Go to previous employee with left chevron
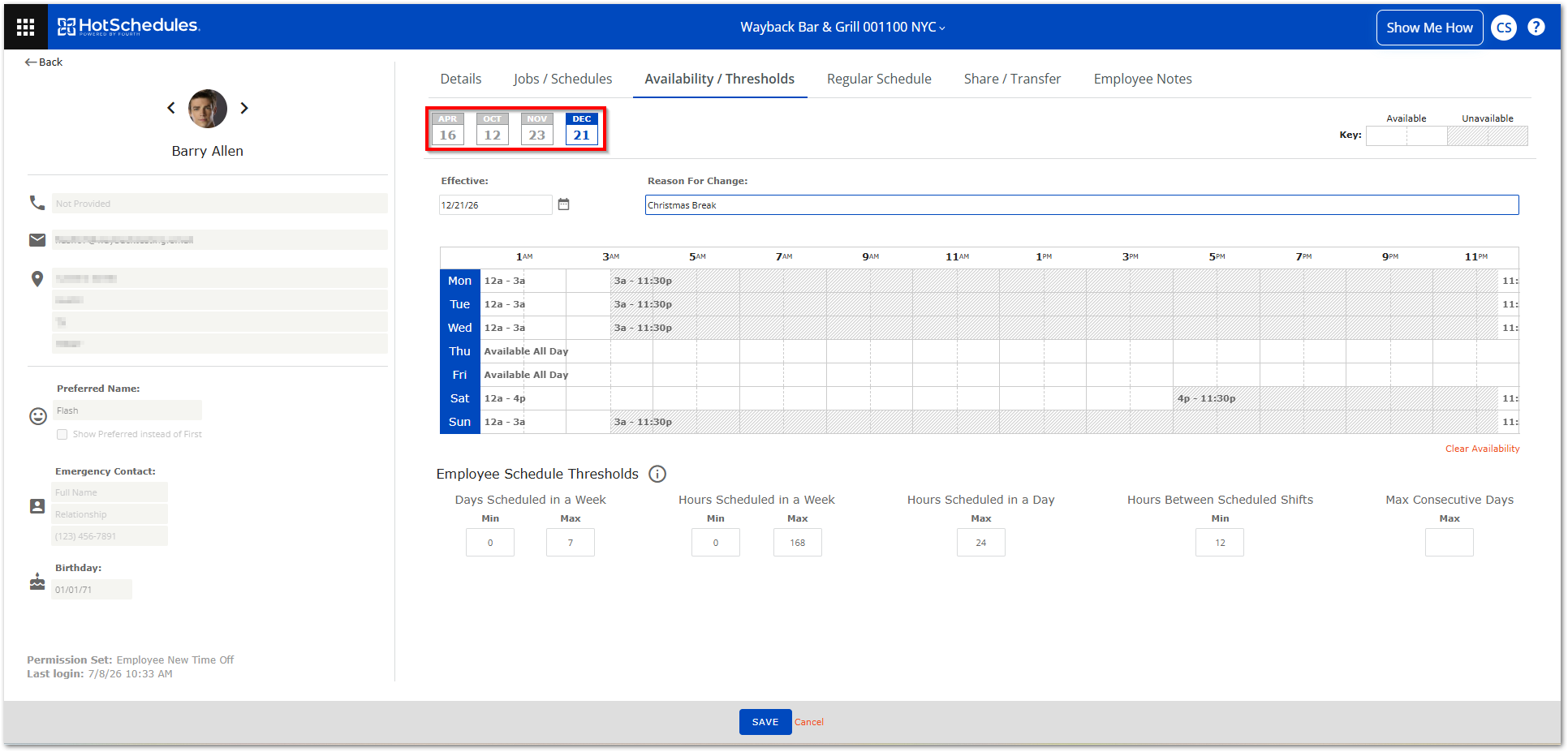 pyautogui.click(x=170, y=108)
